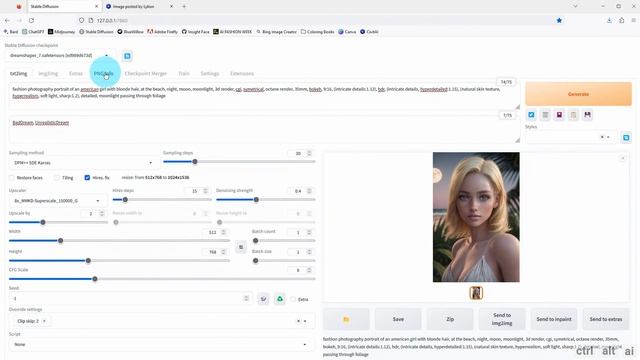The image size is (640, 360).
Task: Click the swap width and height icon
Action: tap(241, 247)
